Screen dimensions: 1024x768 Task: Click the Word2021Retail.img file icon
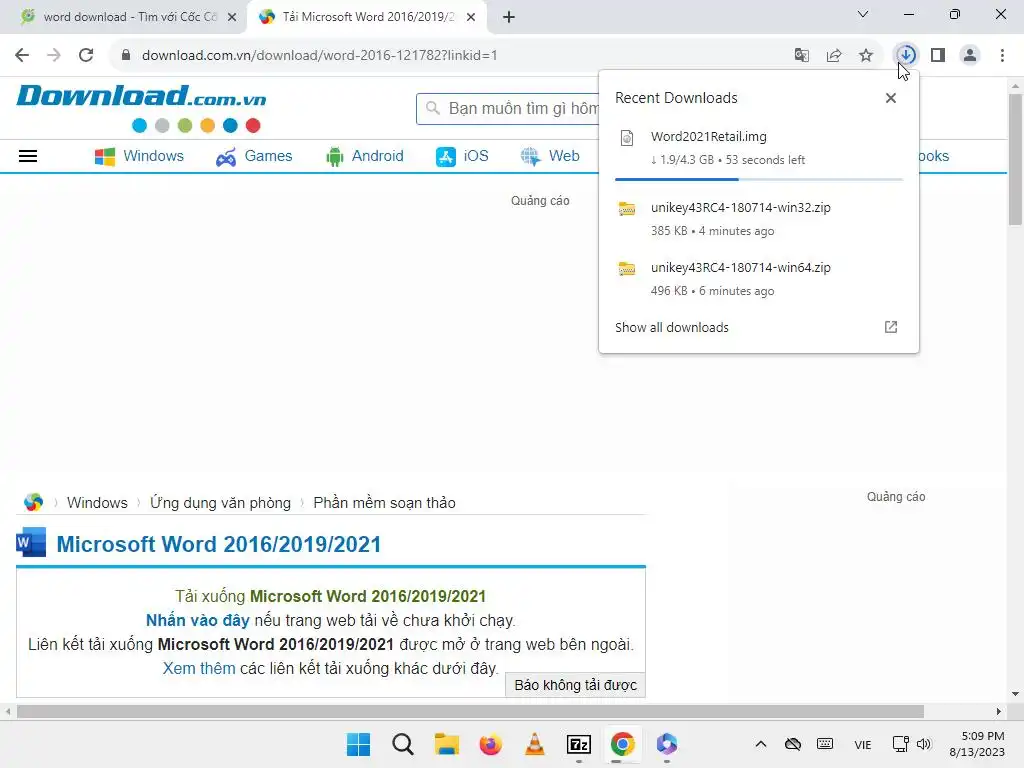(x=627, y=138)
